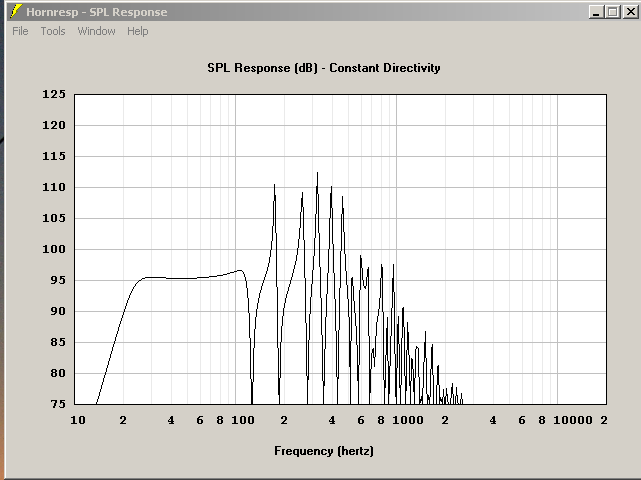Minimize the Hornresp SPL Response window

tap(596, 12)
